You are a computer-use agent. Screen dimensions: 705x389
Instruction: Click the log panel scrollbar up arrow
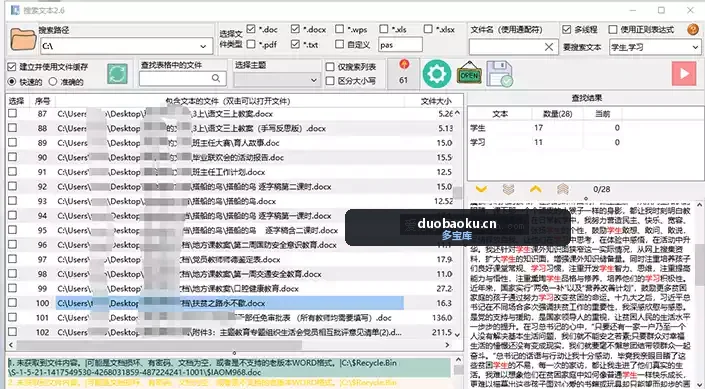pyautogui.click(x=458, y=360)
